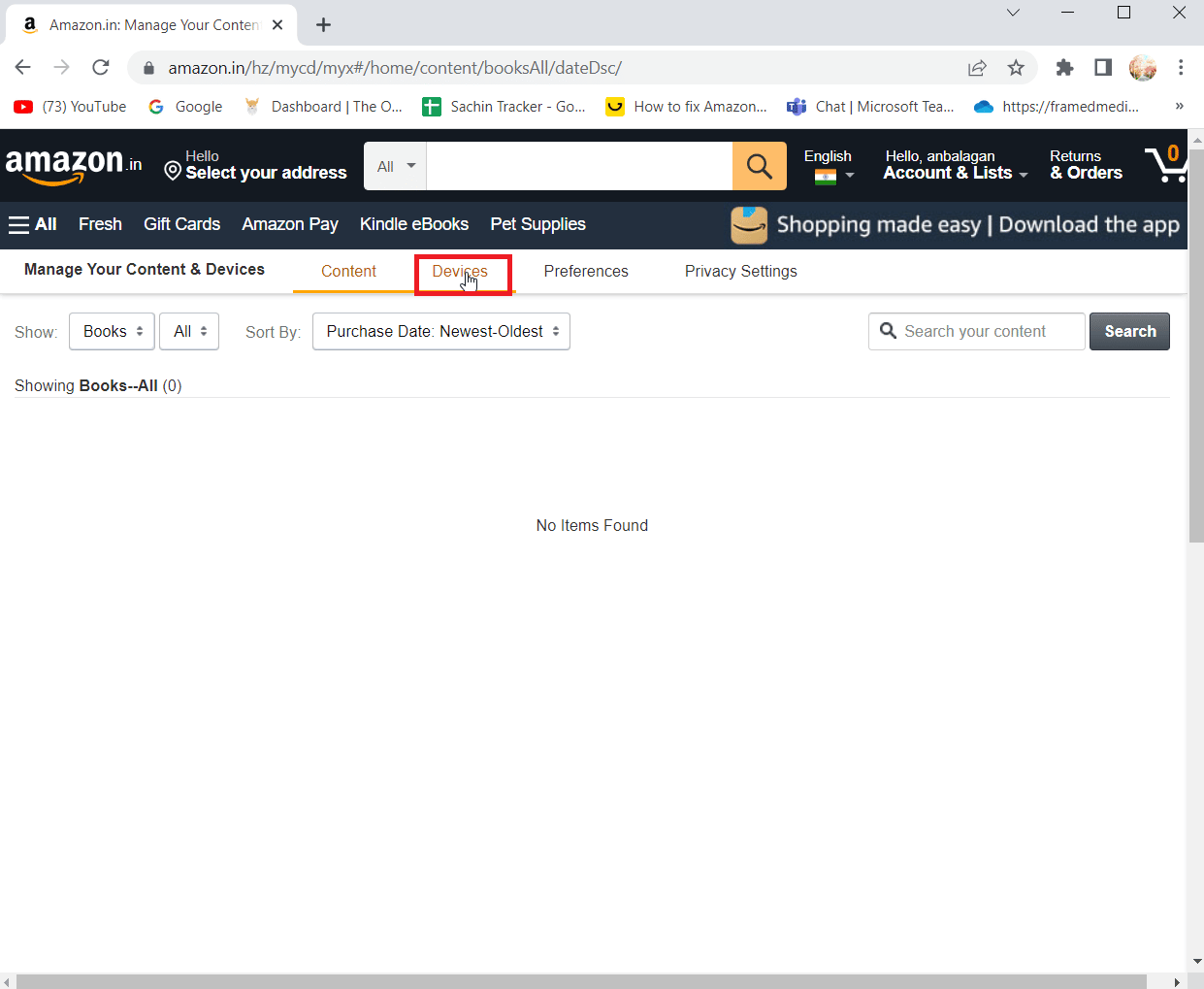Switch to the Devices tab
Screen dimensions: 1204x989
tap(460, 272)
